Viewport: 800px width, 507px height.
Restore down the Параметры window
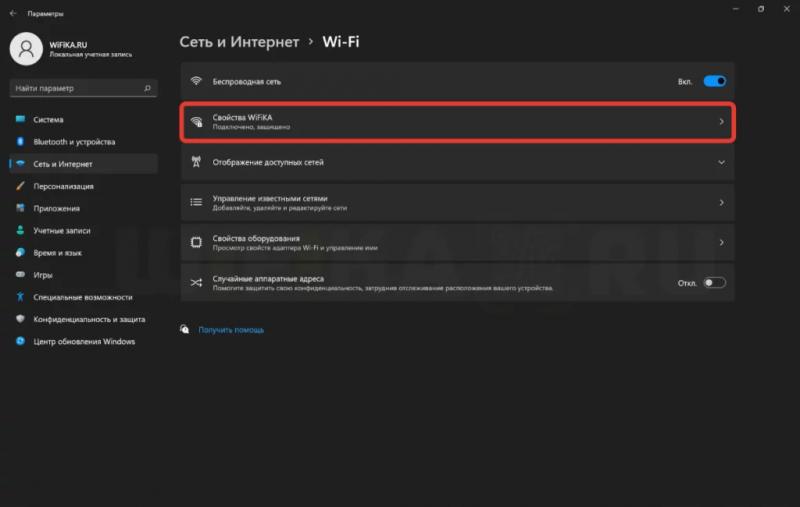click(x=761, y=9)
